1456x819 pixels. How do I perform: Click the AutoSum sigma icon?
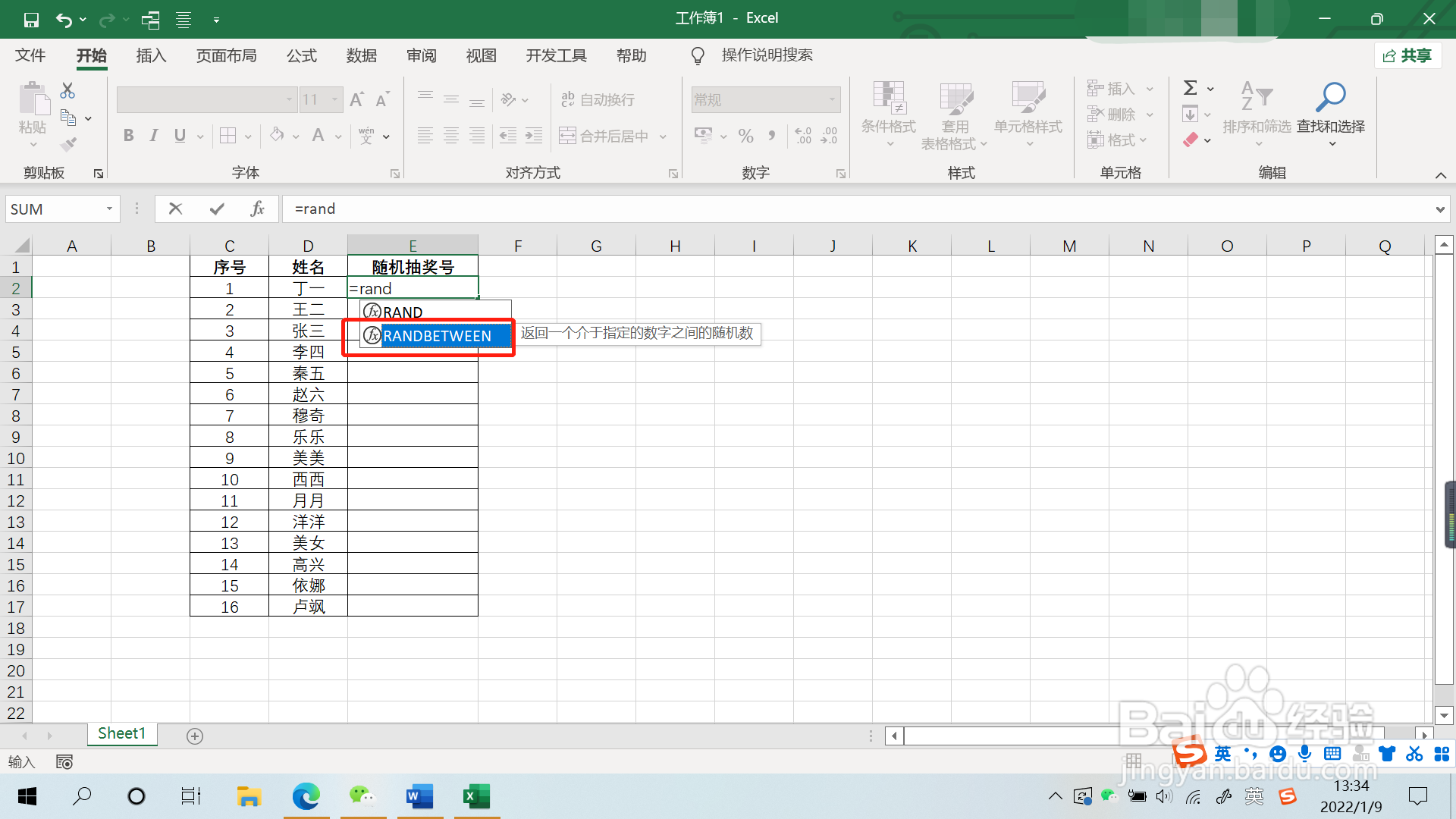pyautogui.click(x=1191, y=88)
